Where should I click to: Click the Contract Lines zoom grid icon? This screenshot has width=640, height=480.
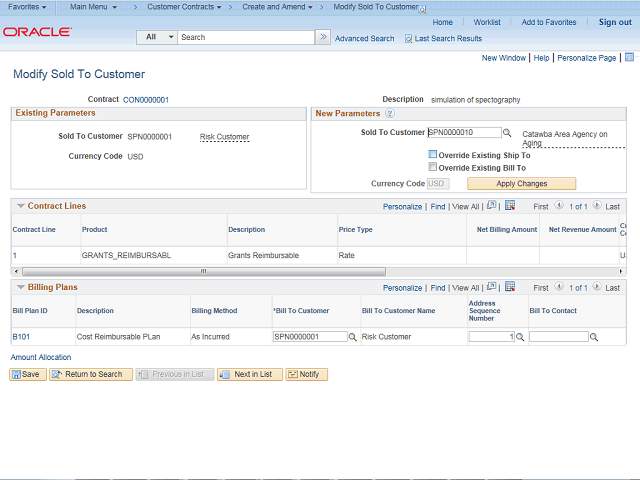(x=492, y=205)
